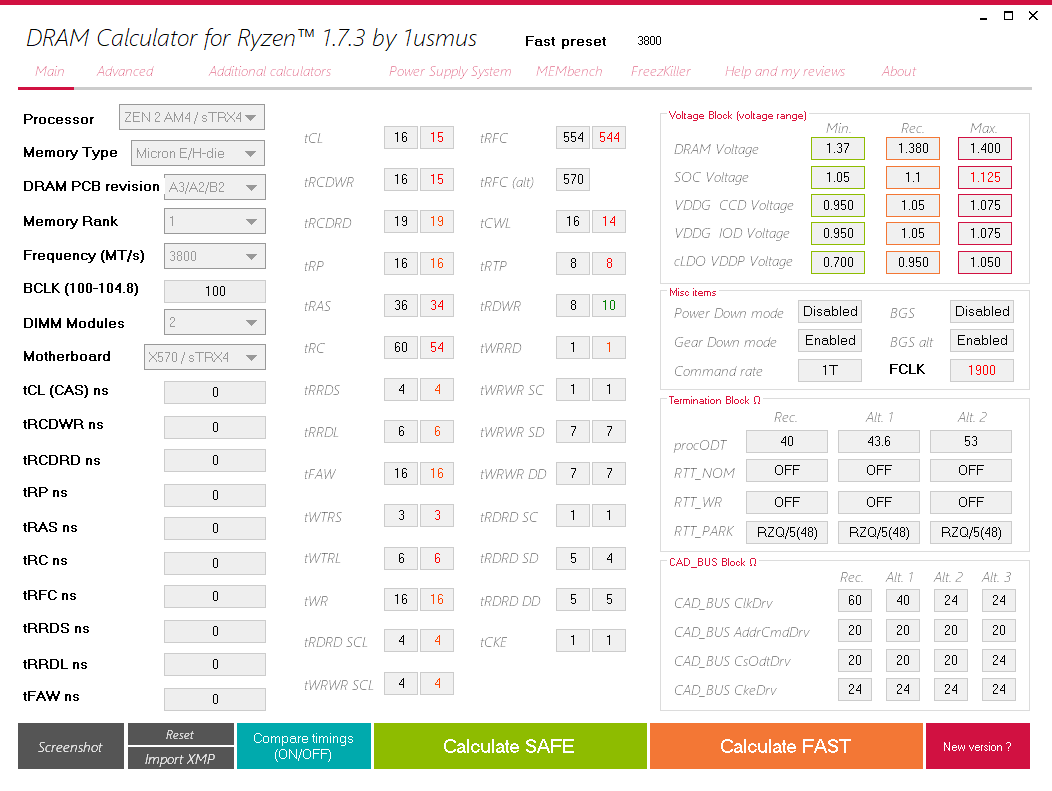Open the Additional calculators tab
Image resolution: width=1052 pixels, height=791 pixels.
(270, 71)
